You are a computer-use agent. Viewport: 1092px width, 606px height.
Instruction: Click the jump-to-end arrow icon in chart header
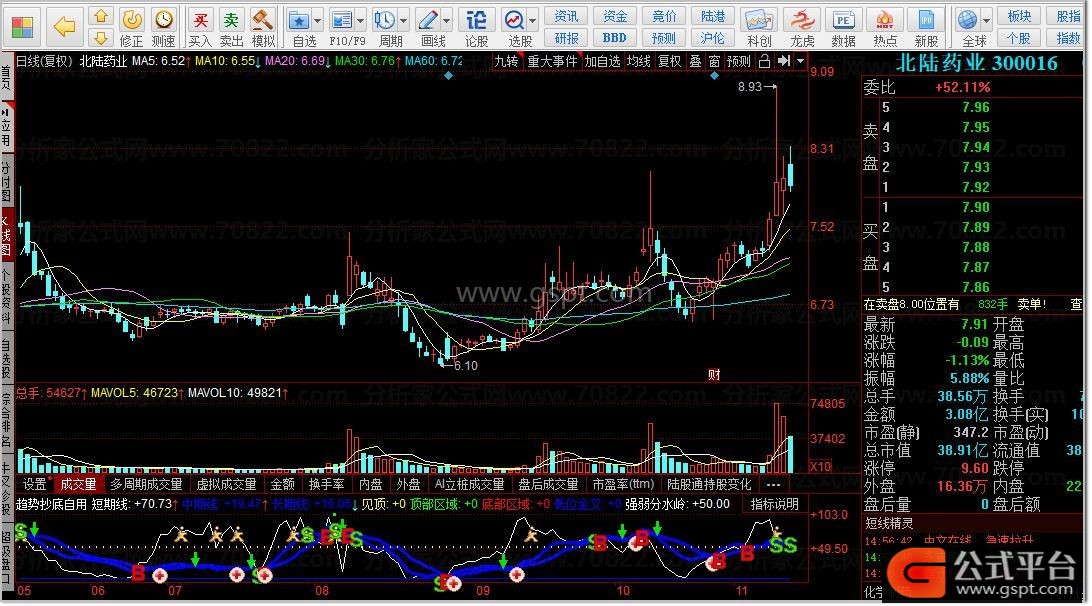tap(784, 61)
